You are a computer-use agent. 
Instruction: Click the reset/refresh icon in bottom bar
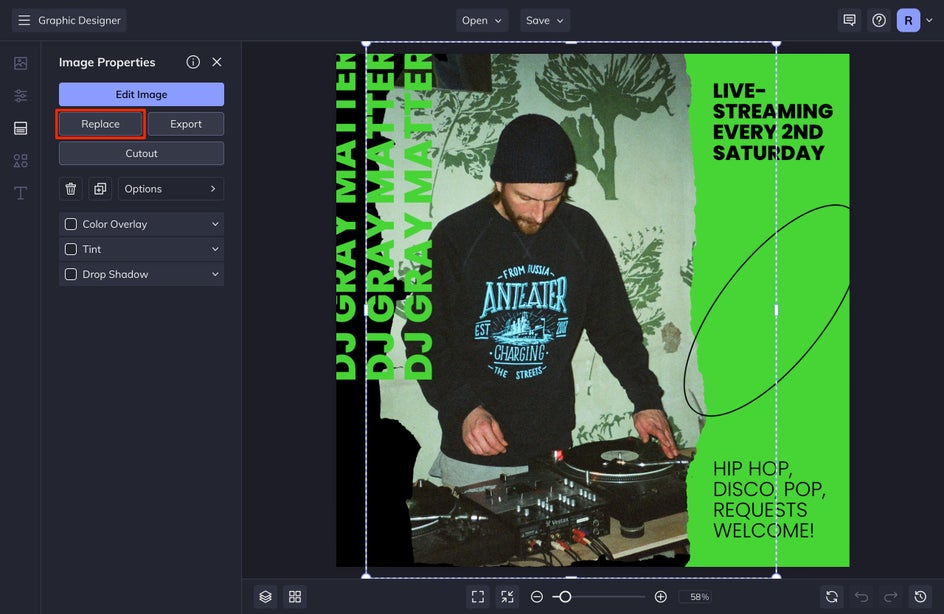coord(832,597)
